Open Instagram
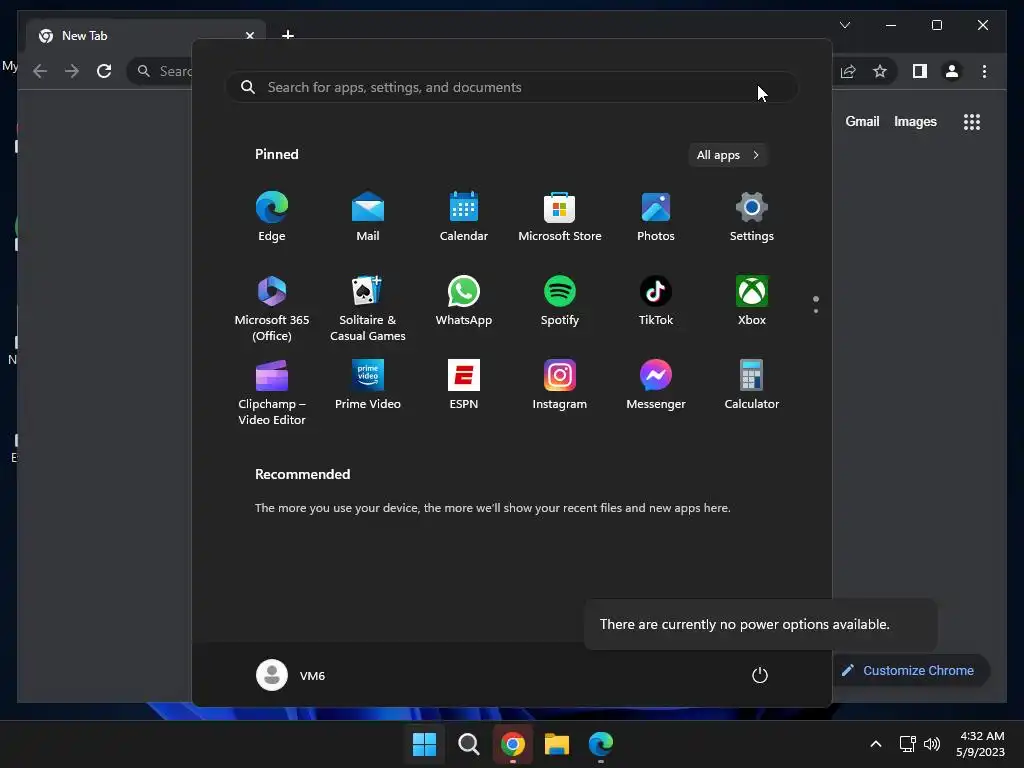The width and height of the screenshot is (1024, 768). [560, 384]
